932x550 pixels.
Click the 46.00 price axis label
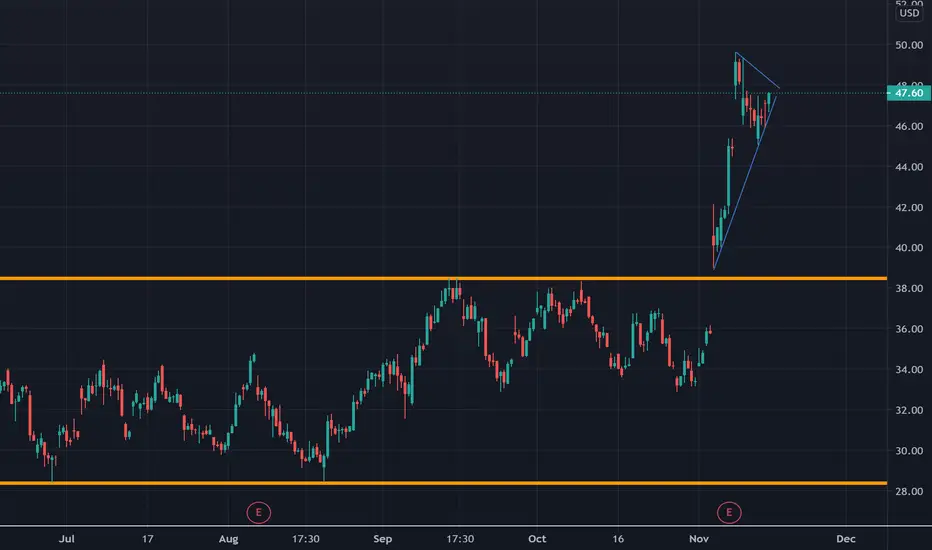click(x=909, y=126)
